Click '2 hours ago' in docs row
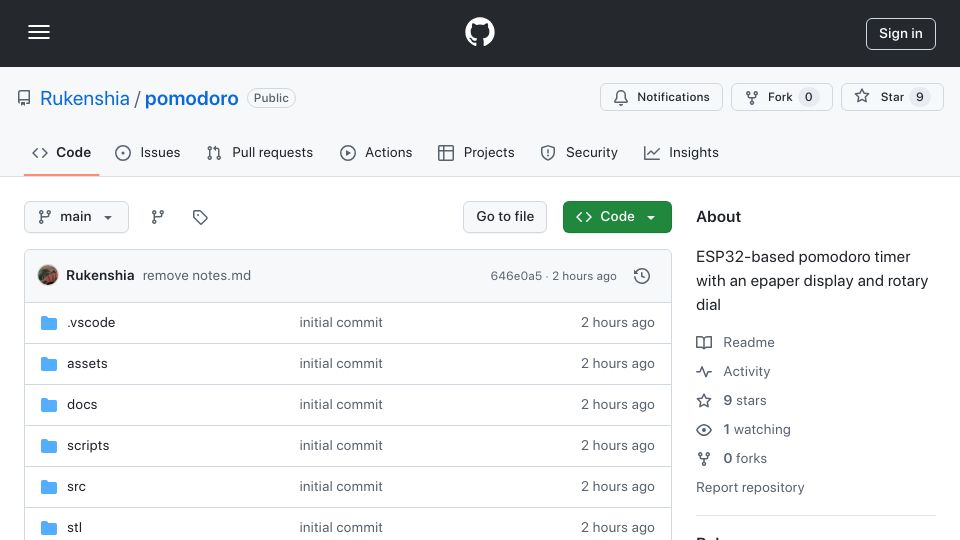This screenshot has height=540, width=960. (x=617, y=405)
